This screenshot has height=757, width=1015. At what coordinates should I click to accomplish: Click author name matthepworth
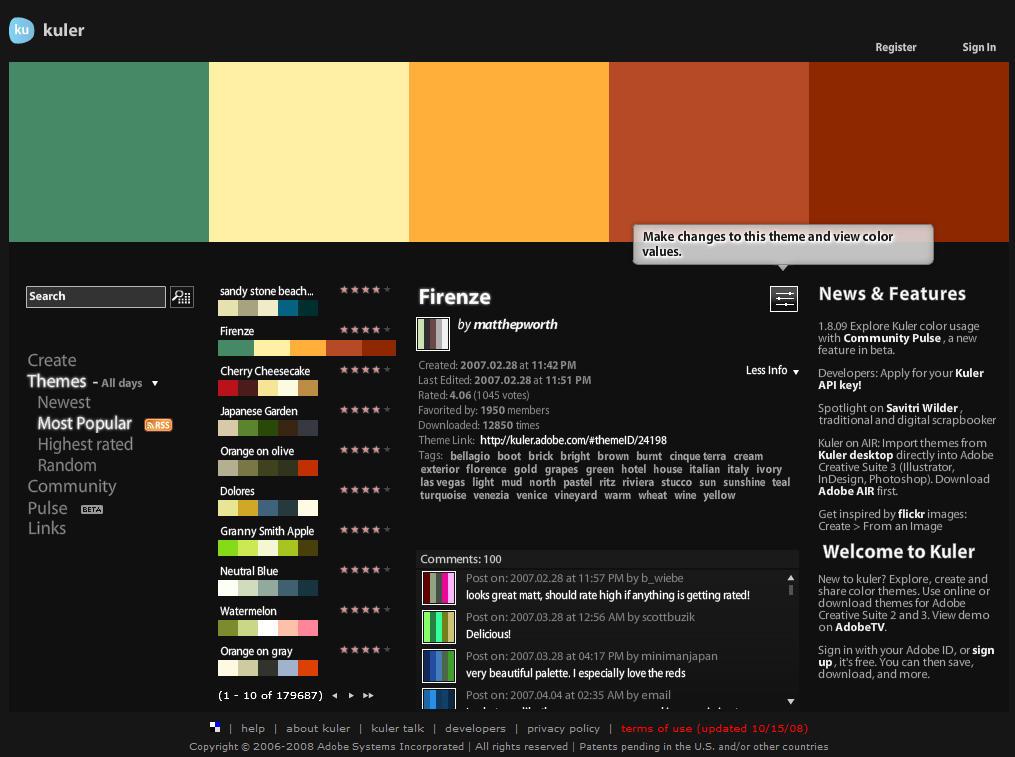click(x=515, y=324)
